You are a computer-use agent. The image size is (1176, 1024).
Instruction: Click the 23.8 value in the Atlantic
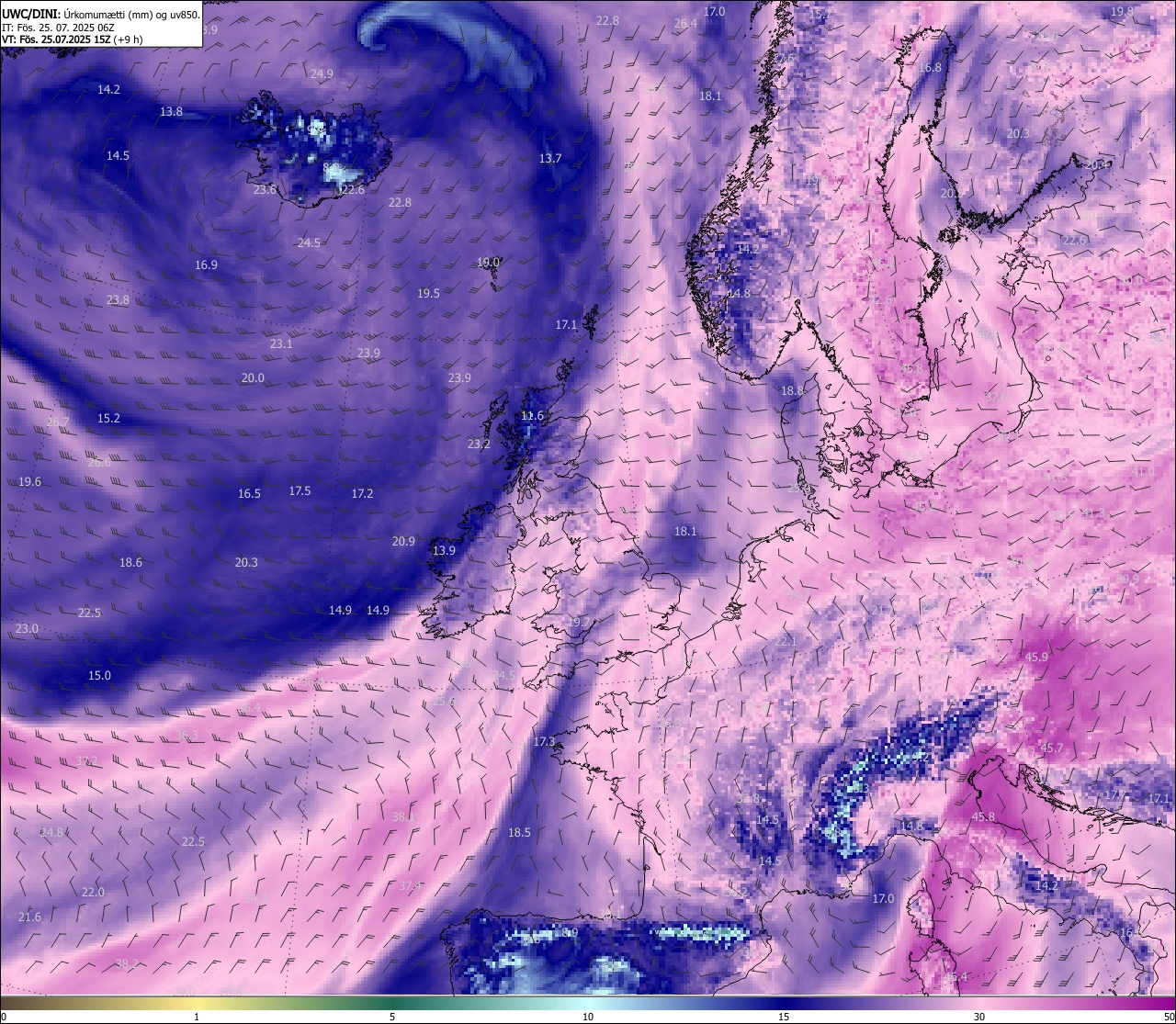[x=118, y=299]
